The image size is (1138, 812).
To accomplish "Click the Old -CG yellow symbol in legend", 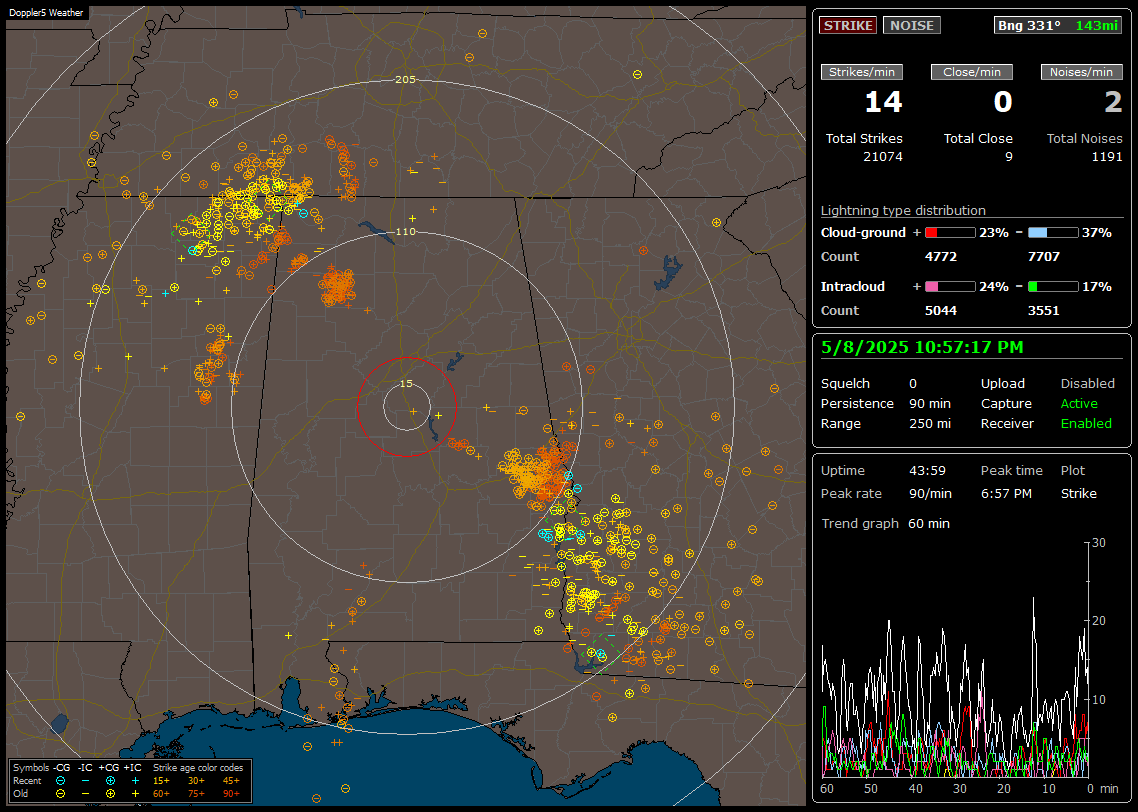I will click(60, 794).
